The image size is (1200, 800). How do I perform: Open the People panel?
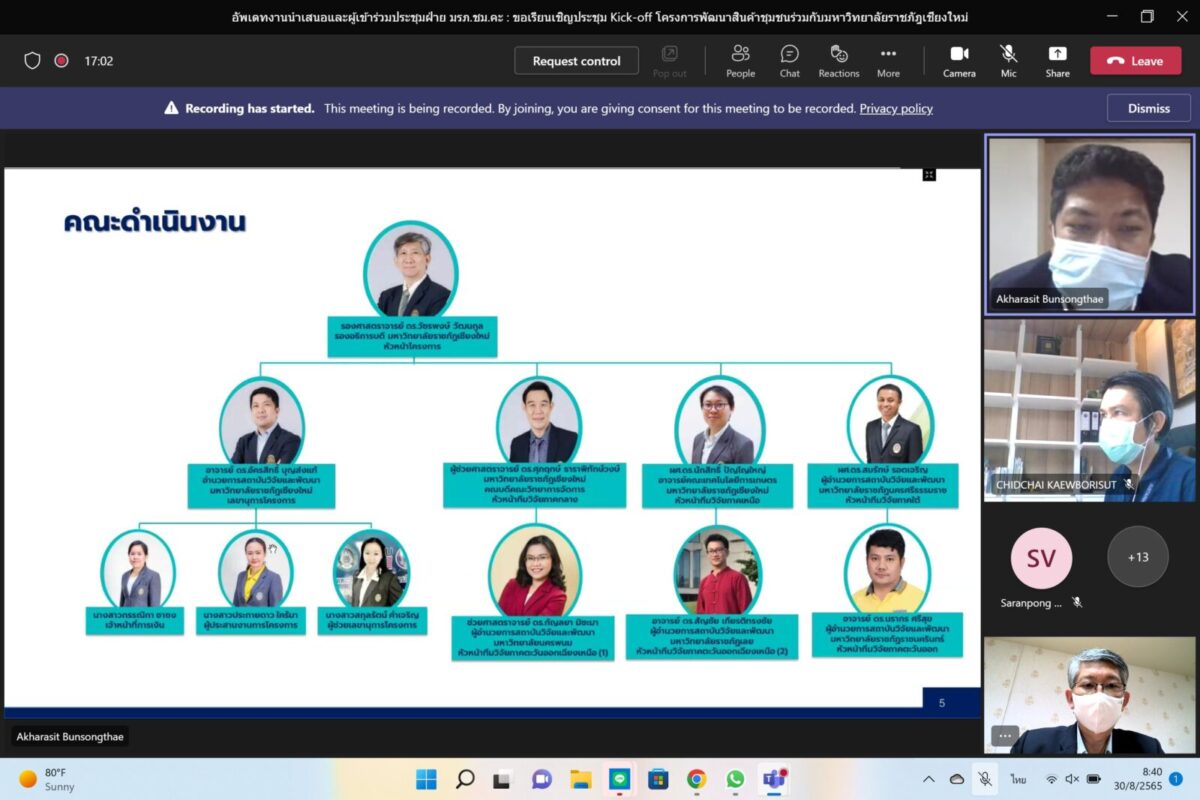[x=740, y=60]
